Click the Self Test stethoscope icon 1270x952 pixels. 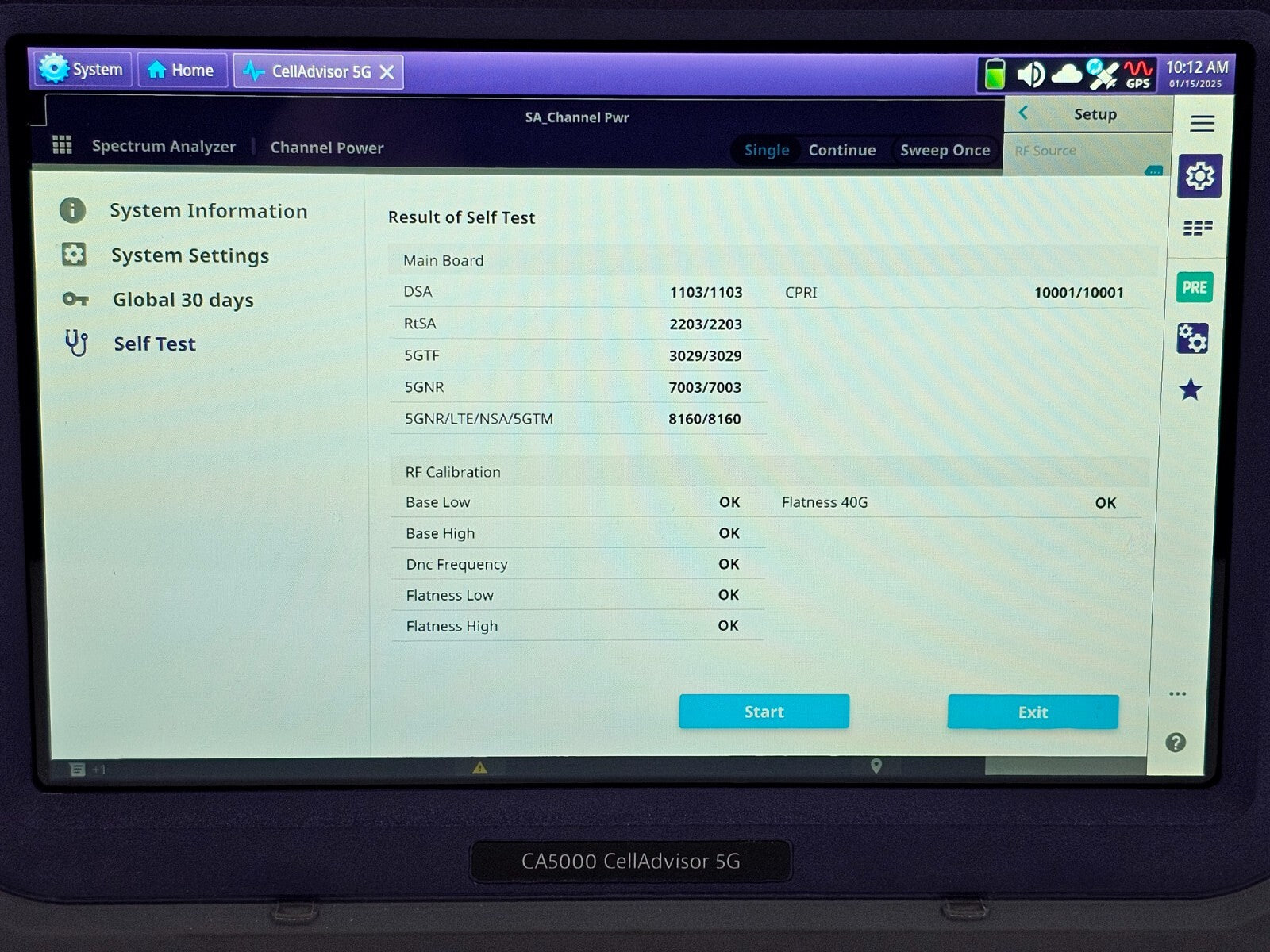[x=76, y=344]
